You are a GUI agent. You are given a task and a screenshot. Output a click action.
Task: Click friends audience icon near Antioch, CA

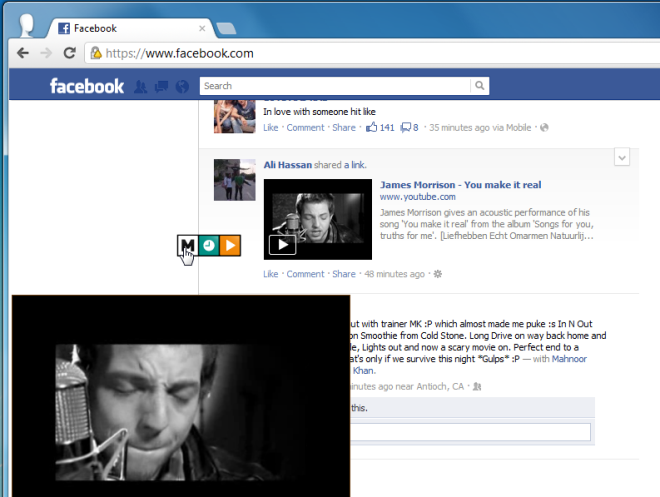click(x=477, y=386)
